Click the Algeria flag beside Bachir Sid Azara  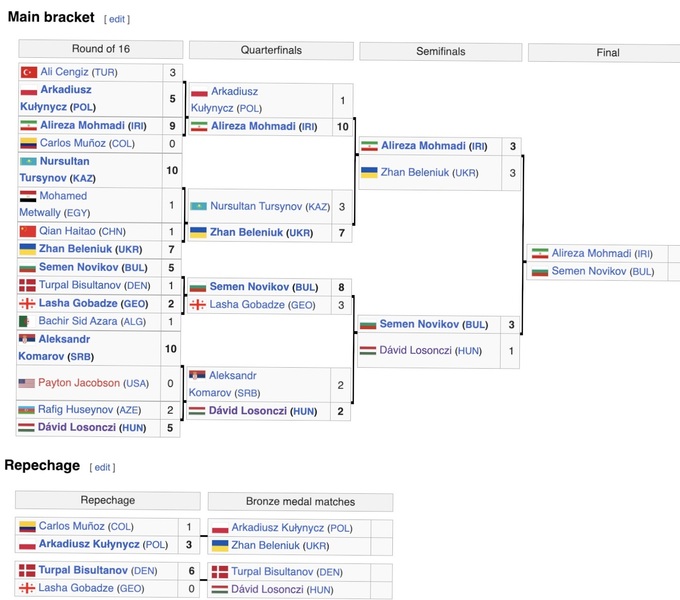click(29, 321)
